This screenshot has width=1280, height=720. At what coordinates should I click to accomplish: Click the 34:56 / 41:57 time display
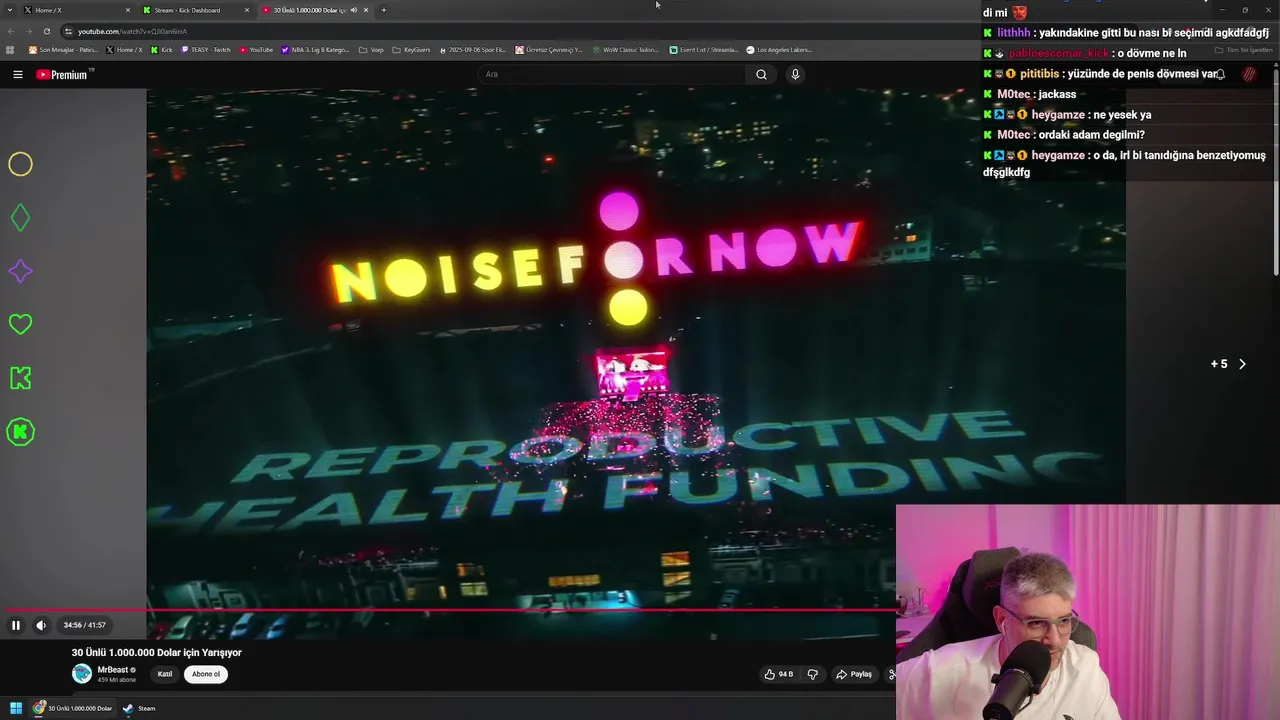point(85,625)
